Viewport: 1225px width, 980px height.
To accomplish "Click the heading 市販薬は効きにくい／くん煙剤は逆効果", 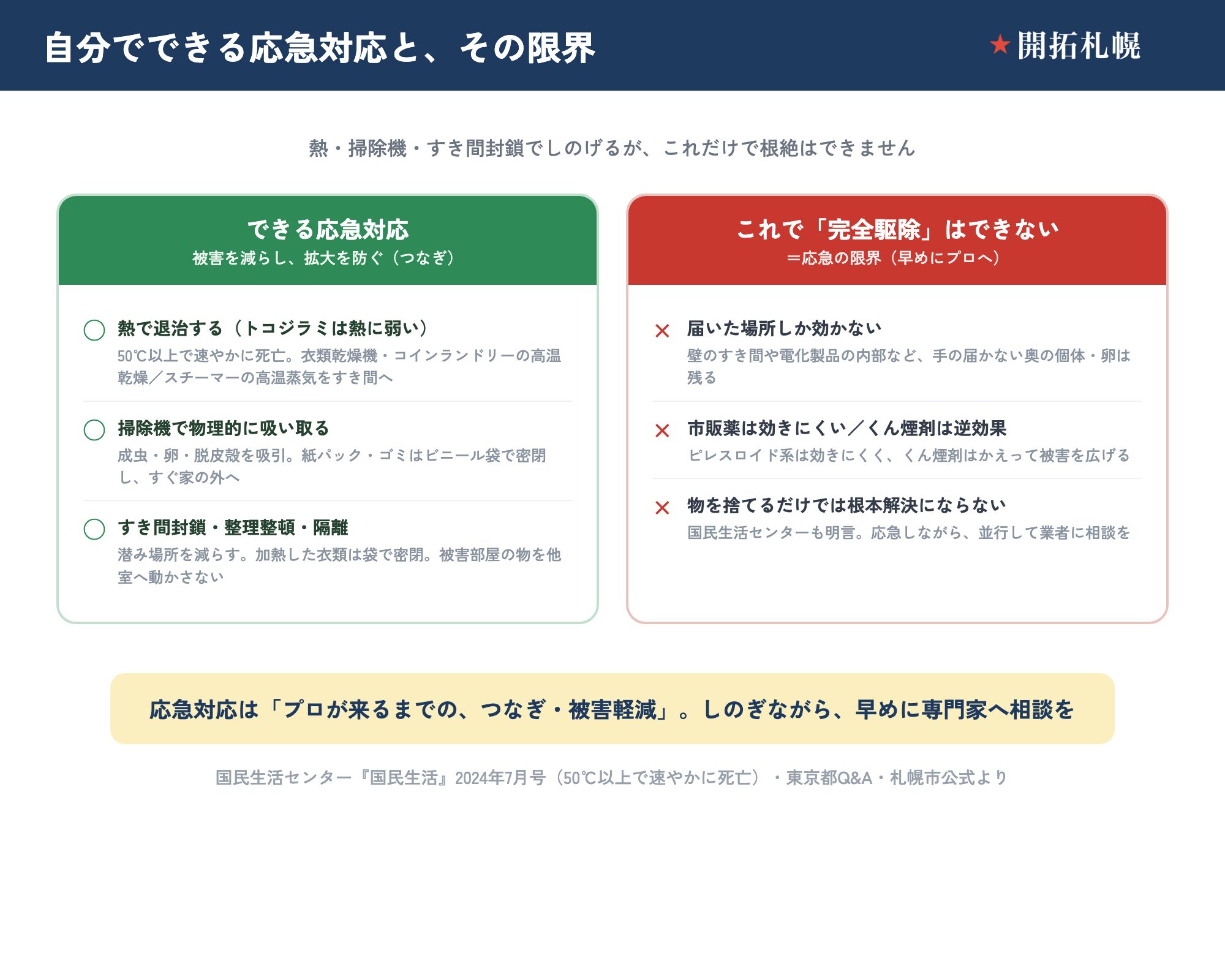I will [847, 428].
